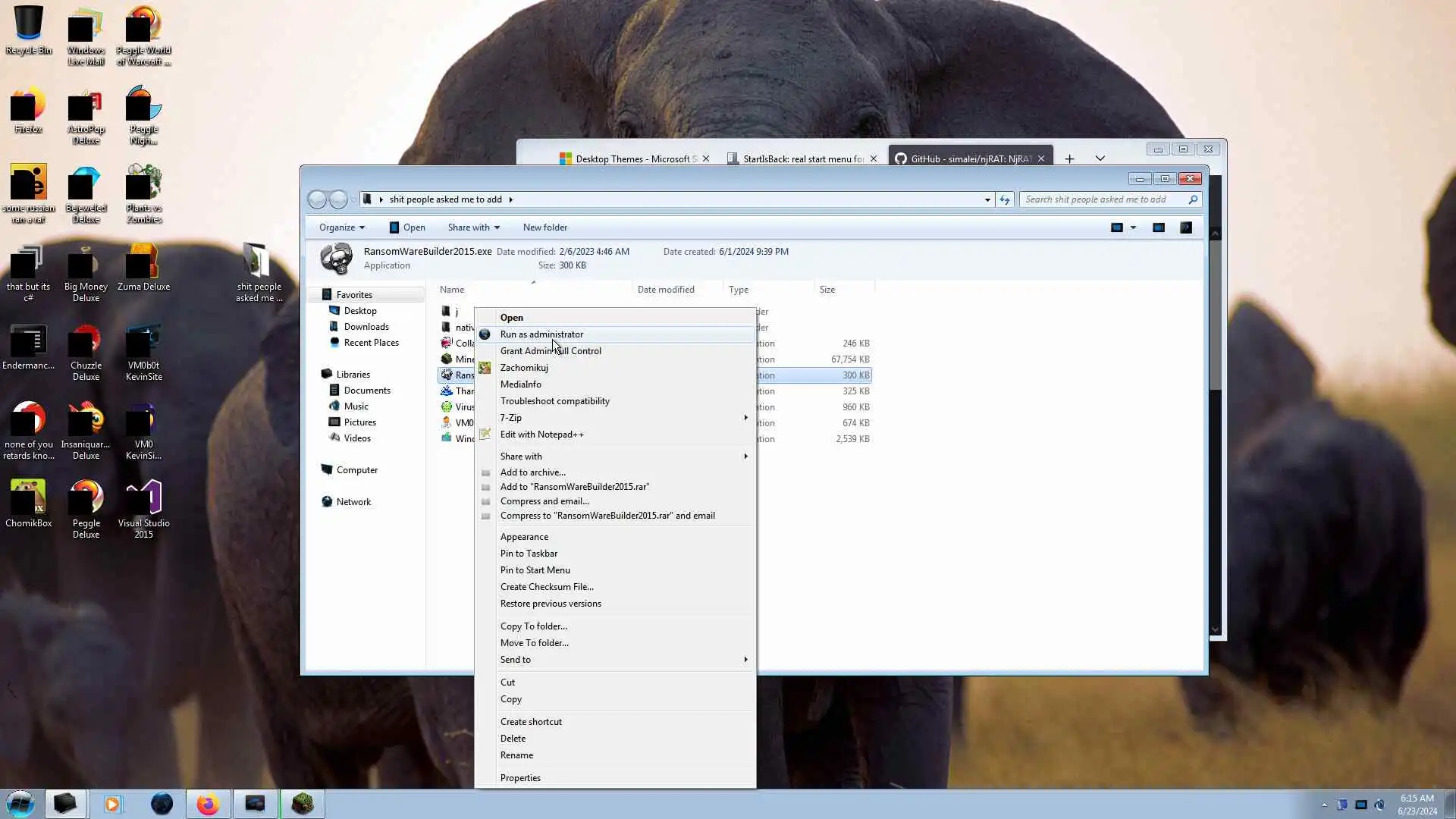Screen dimensions: 1456x819
Task: Click the media player taskbar icon
Action: coord(112,804)
